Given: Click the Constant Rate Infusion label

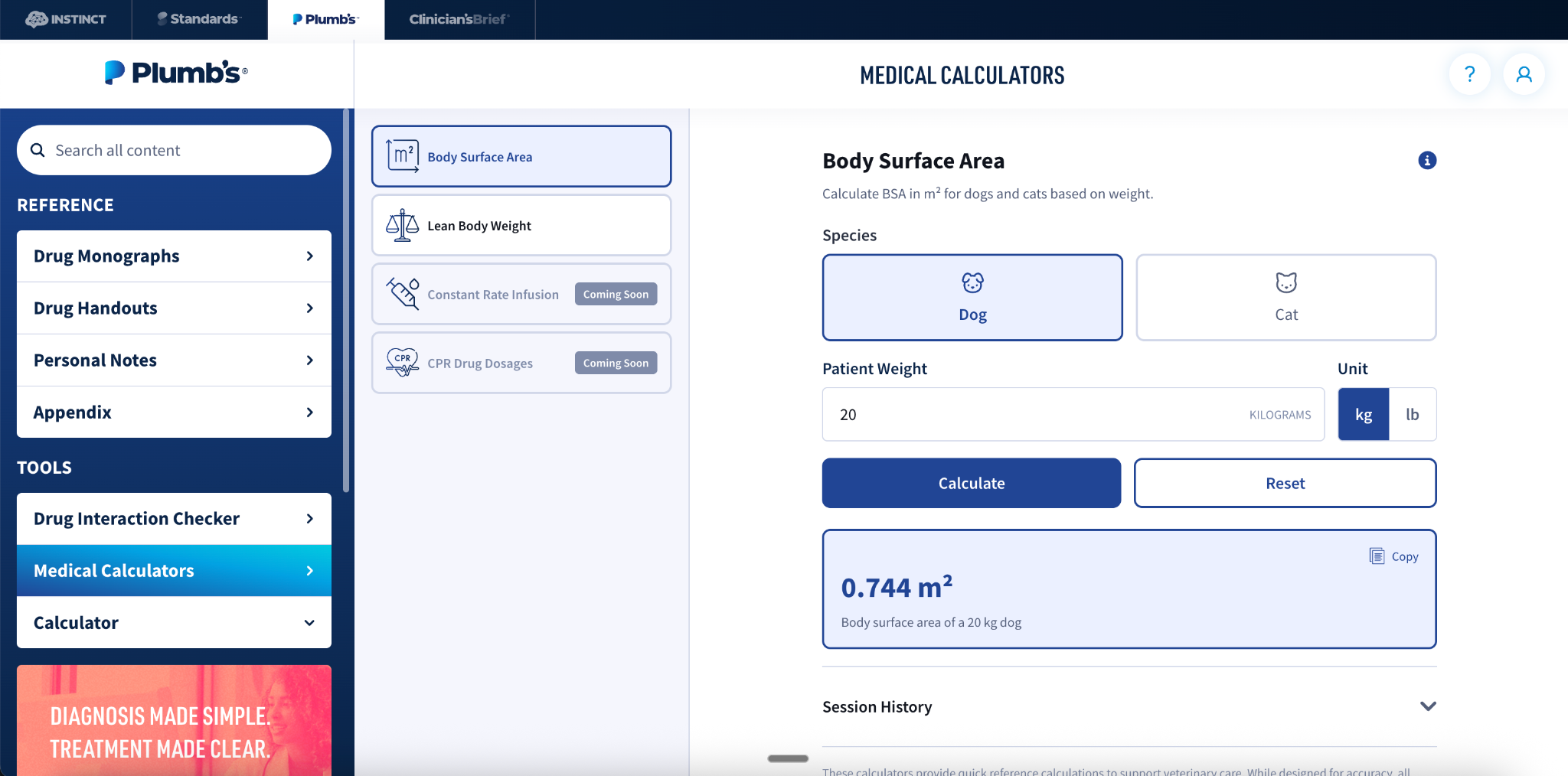Looking at the screenshot, I should [493, 295].
